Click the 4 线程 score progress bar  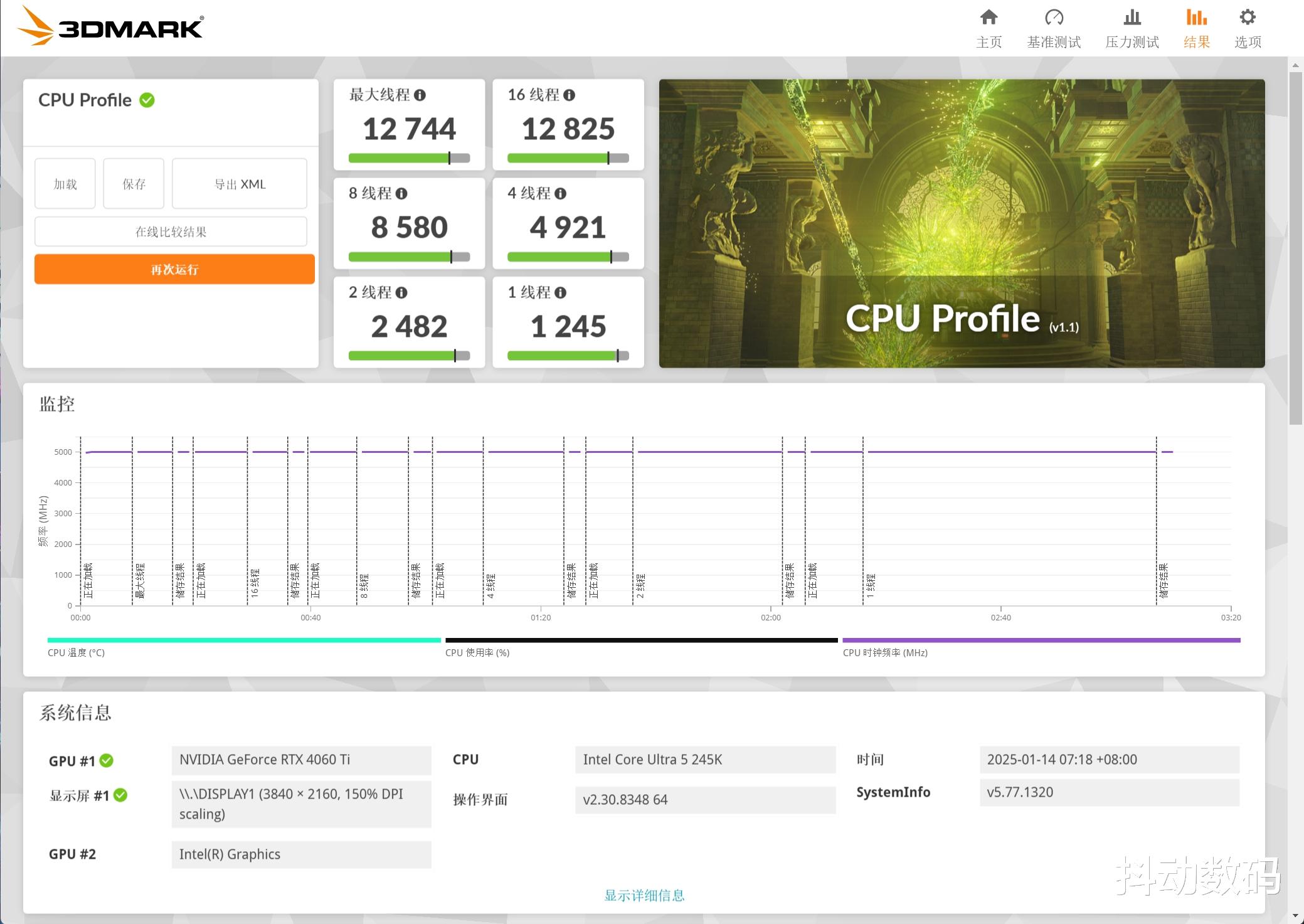pos(568,257)
